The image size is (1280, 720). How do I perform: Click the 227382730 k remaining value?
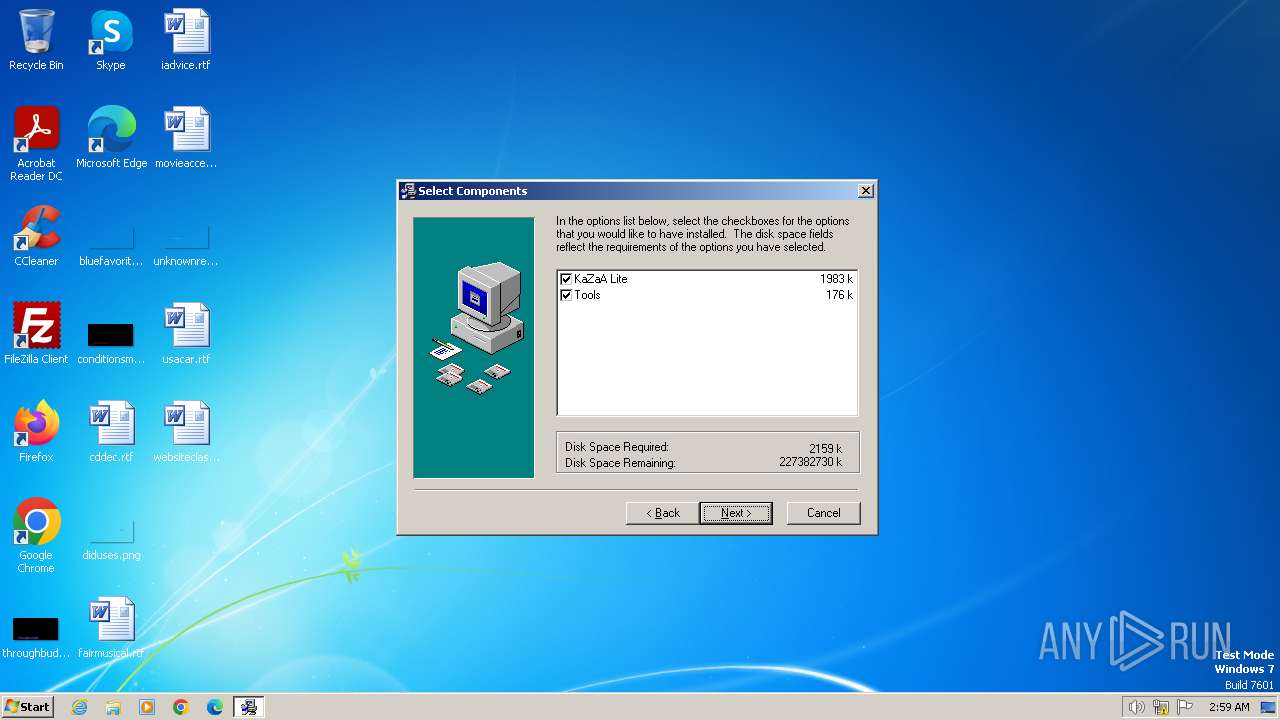[x=810, y=462]
